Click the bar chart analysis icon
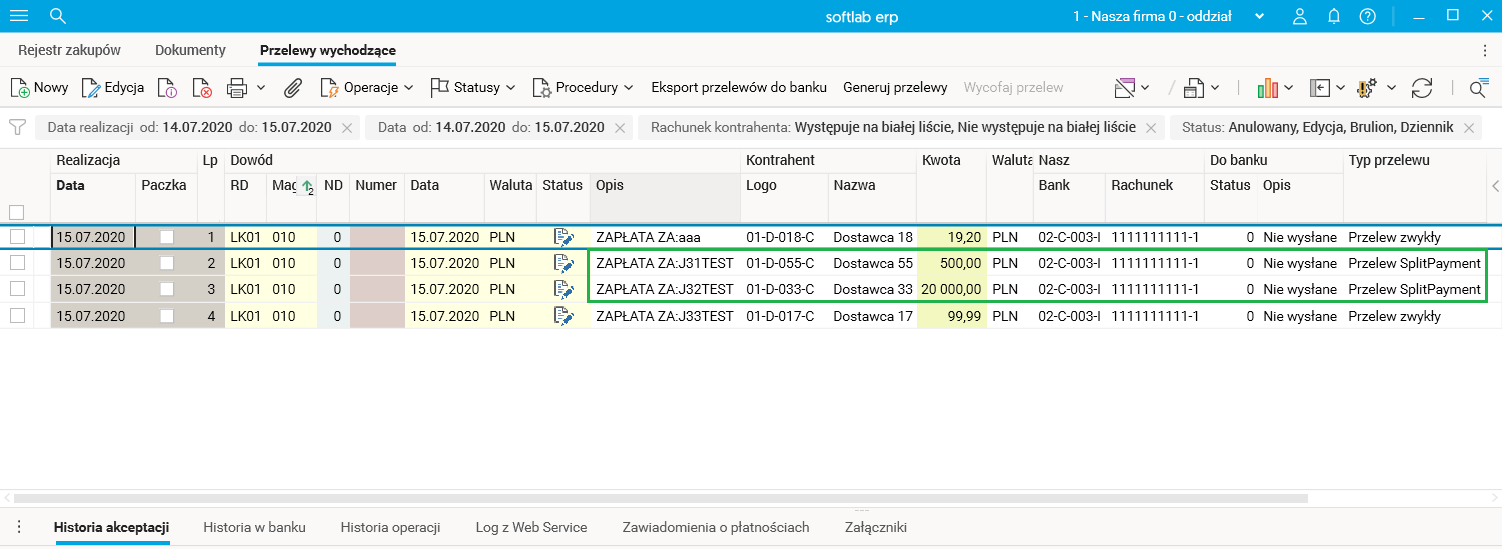Screen dimensions: 1503x550 coord(1268,88)
